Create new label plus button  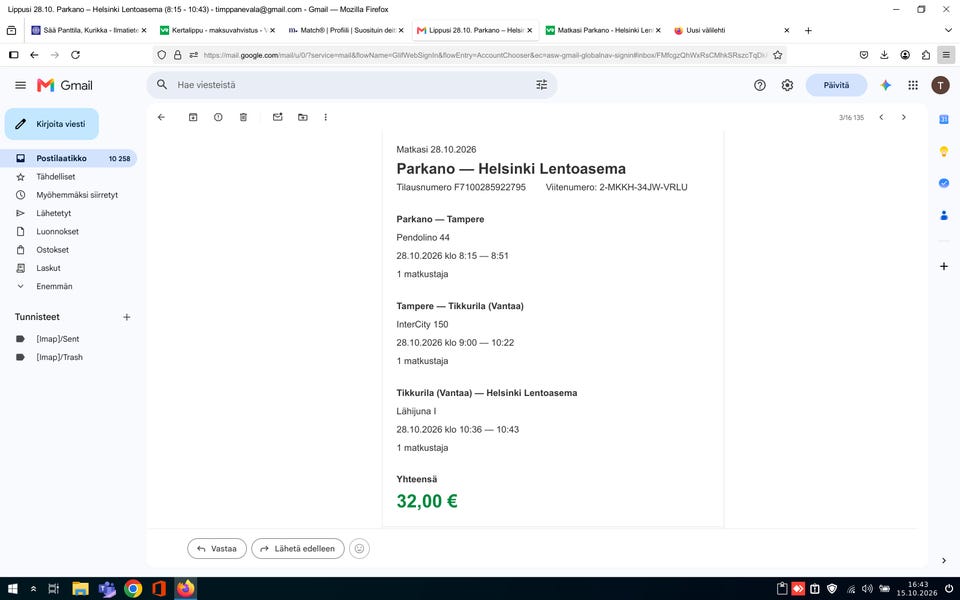pyautogui.click(x=127, y=317)
